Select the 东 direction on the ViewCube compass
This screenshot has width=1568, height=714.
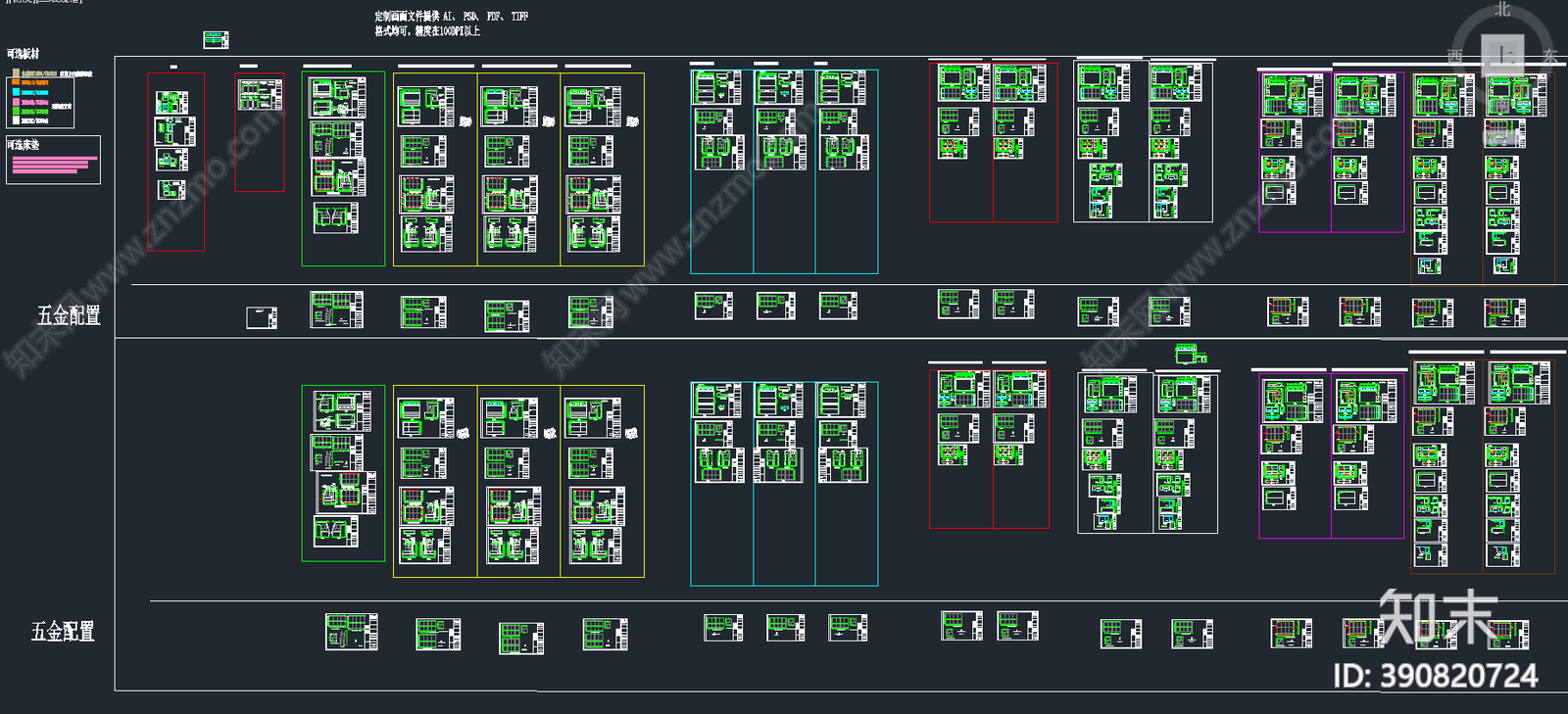point(1549,57)
